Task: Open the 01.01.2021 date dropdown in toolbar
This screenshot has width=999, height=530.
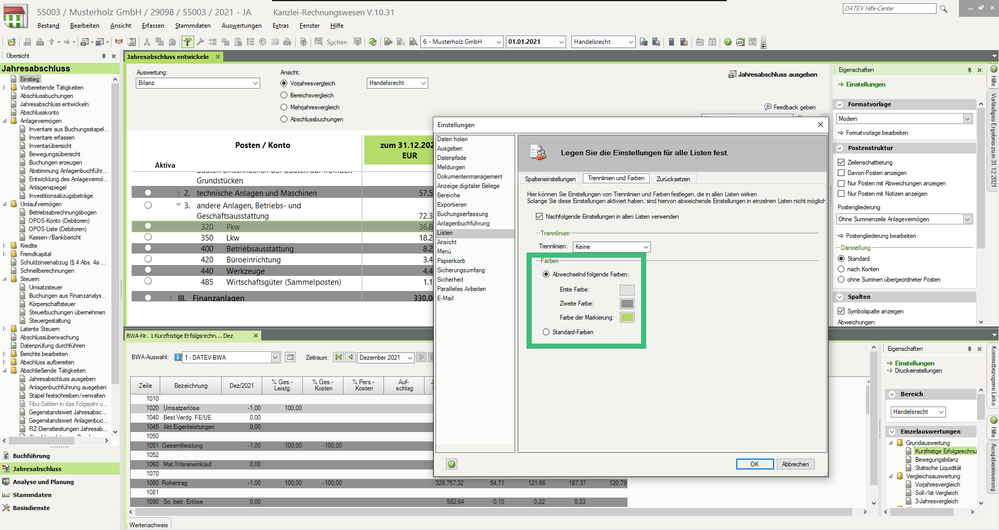Action: [x=536, y=41]
